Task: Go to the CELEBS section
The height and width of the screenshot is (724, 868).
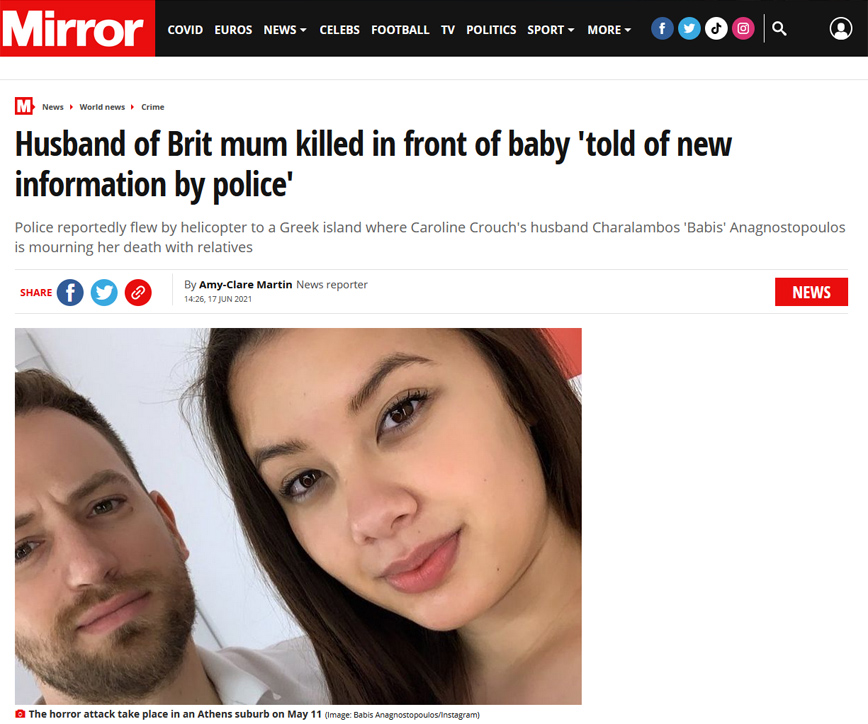Action: coord(339,30)
